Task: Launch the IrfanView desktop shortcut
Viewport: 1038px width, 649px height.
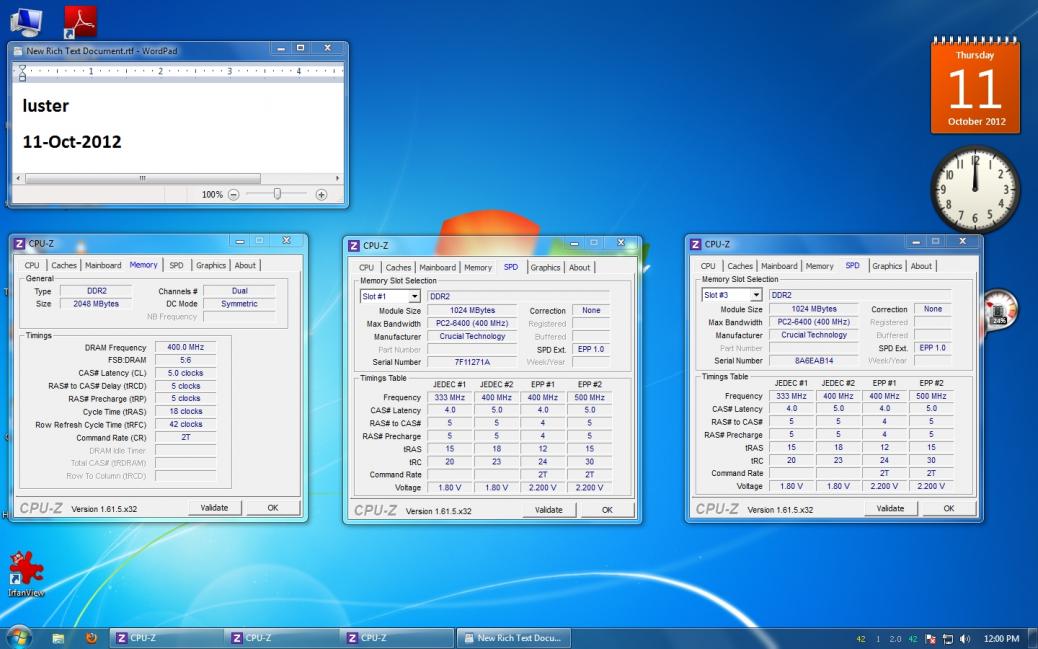Action: tap(26, 574)
